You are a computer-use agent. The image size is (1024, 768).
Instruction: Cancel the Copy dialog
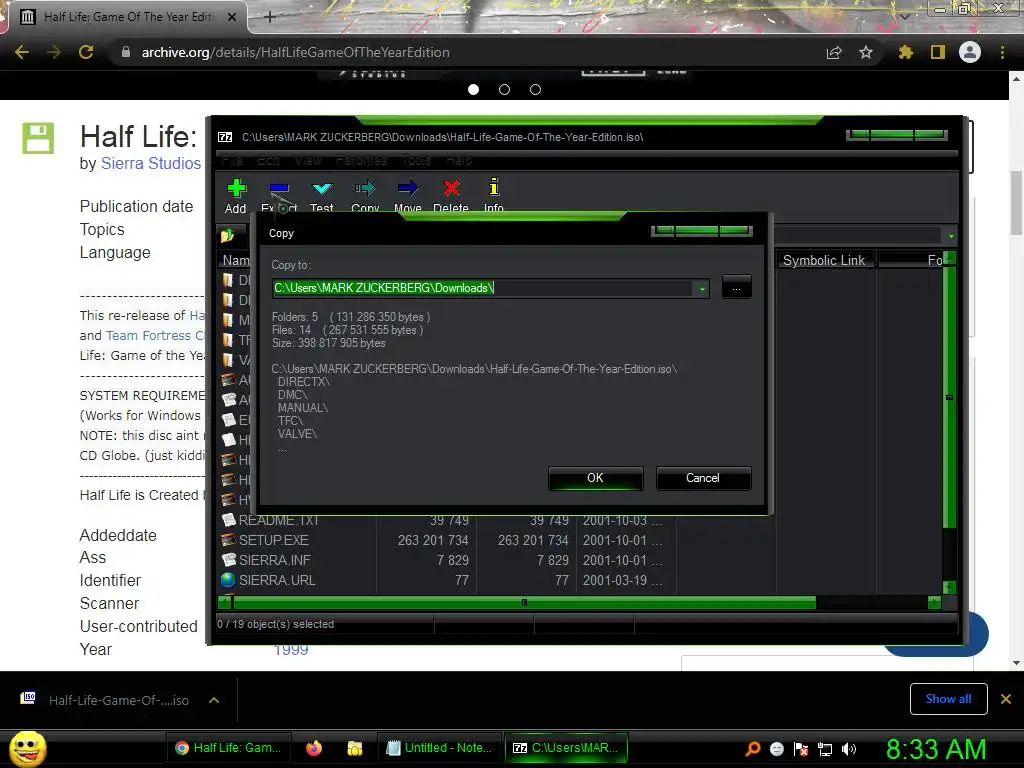click(703, 478)
